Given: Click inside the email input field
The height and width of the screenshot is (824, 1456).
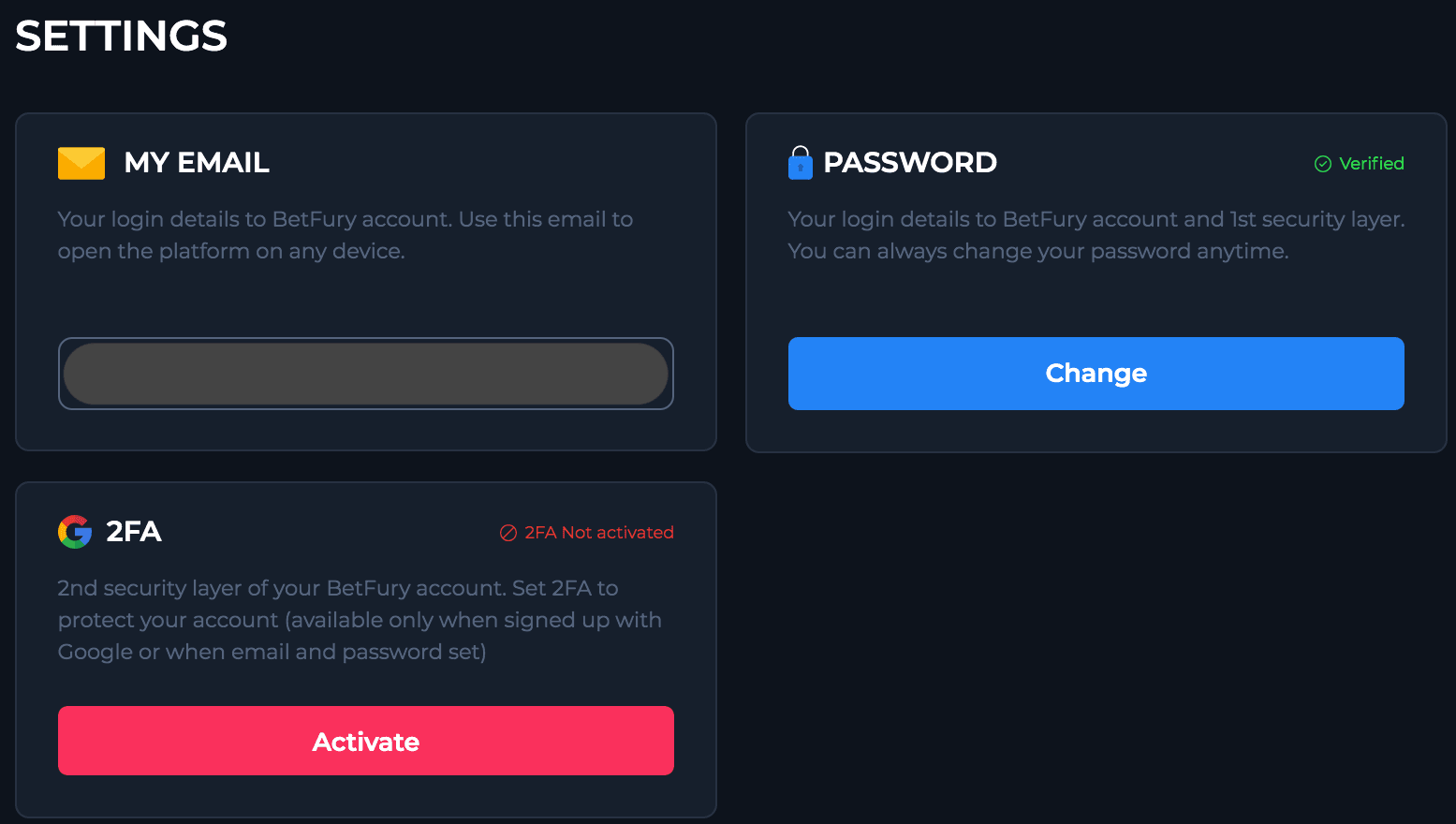Looking at the screenshot, I should (365, 373).
